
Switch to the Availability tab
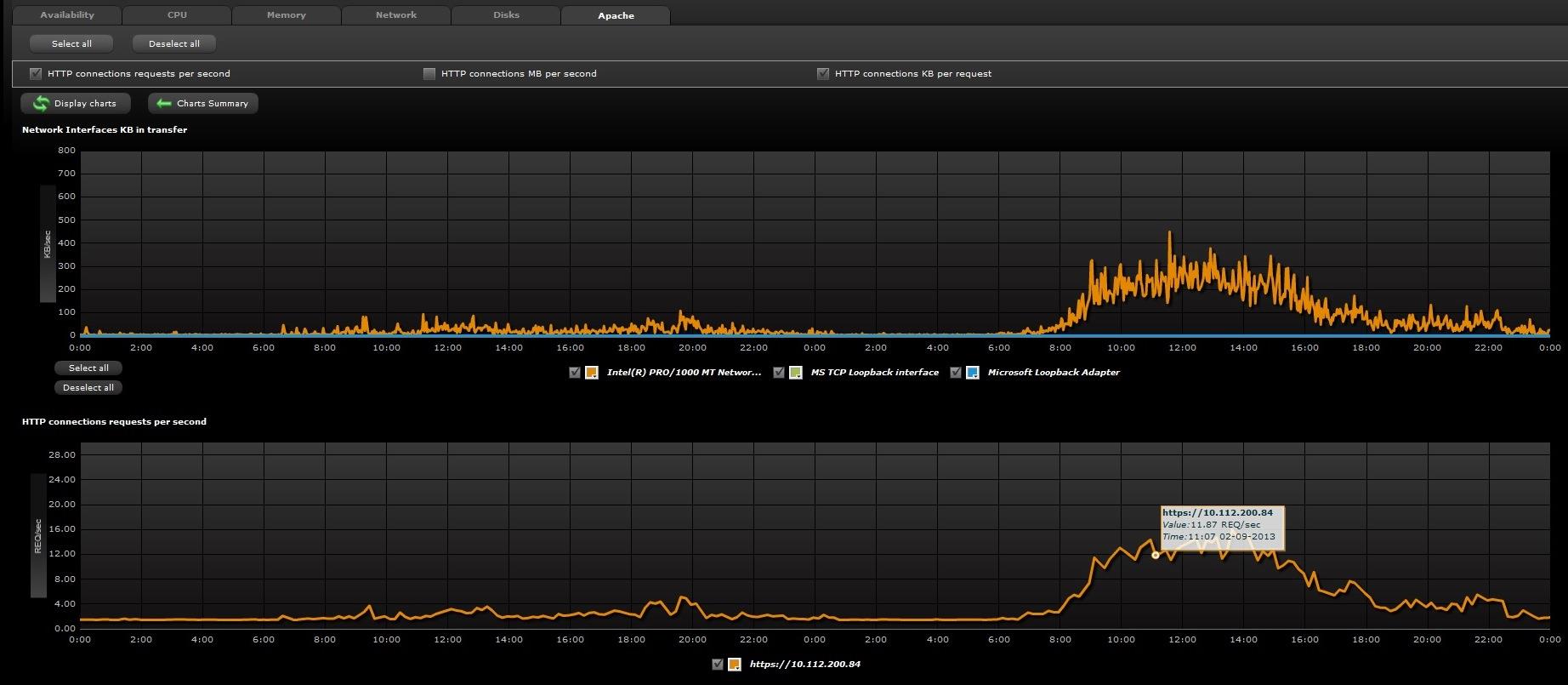[67, 15]
